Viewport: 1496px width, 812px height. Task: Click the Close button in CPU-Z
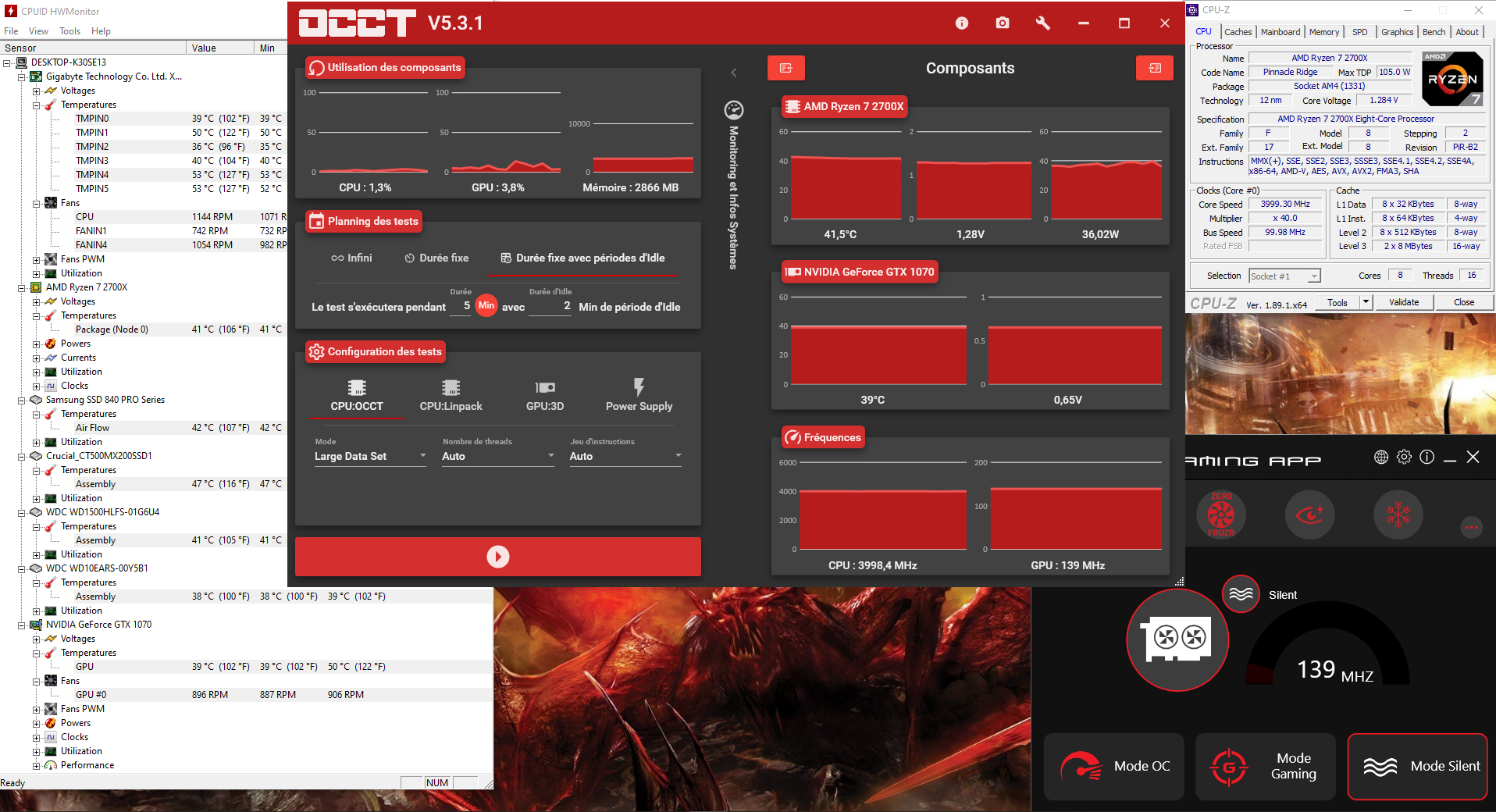point(1464,302)
